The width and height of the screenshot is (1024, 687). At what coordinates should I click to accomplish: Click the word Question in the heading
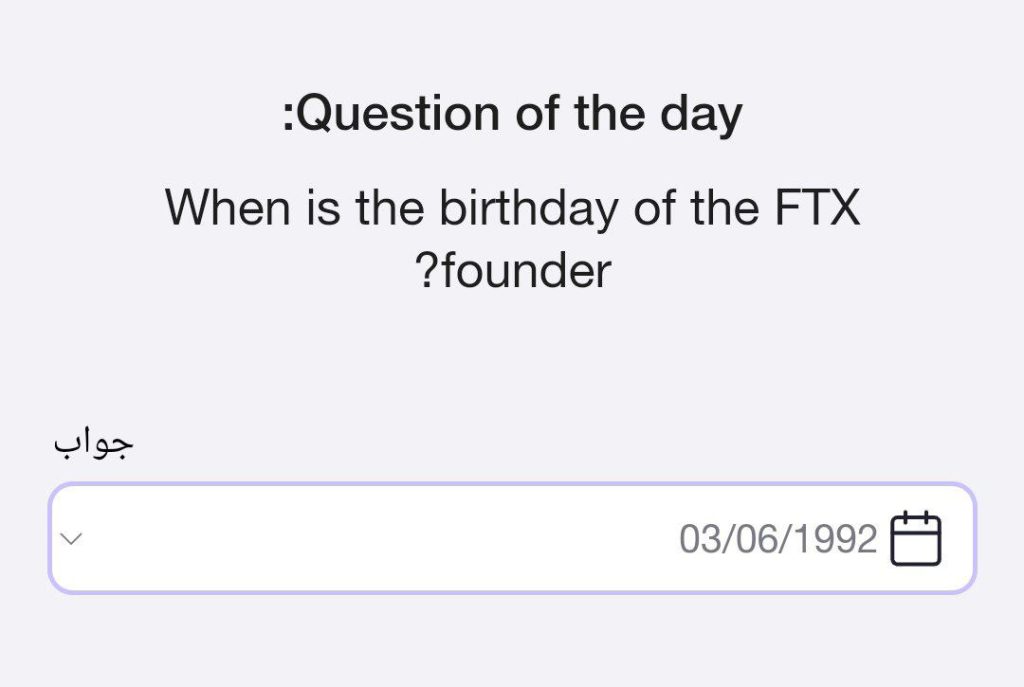[400, 114]
